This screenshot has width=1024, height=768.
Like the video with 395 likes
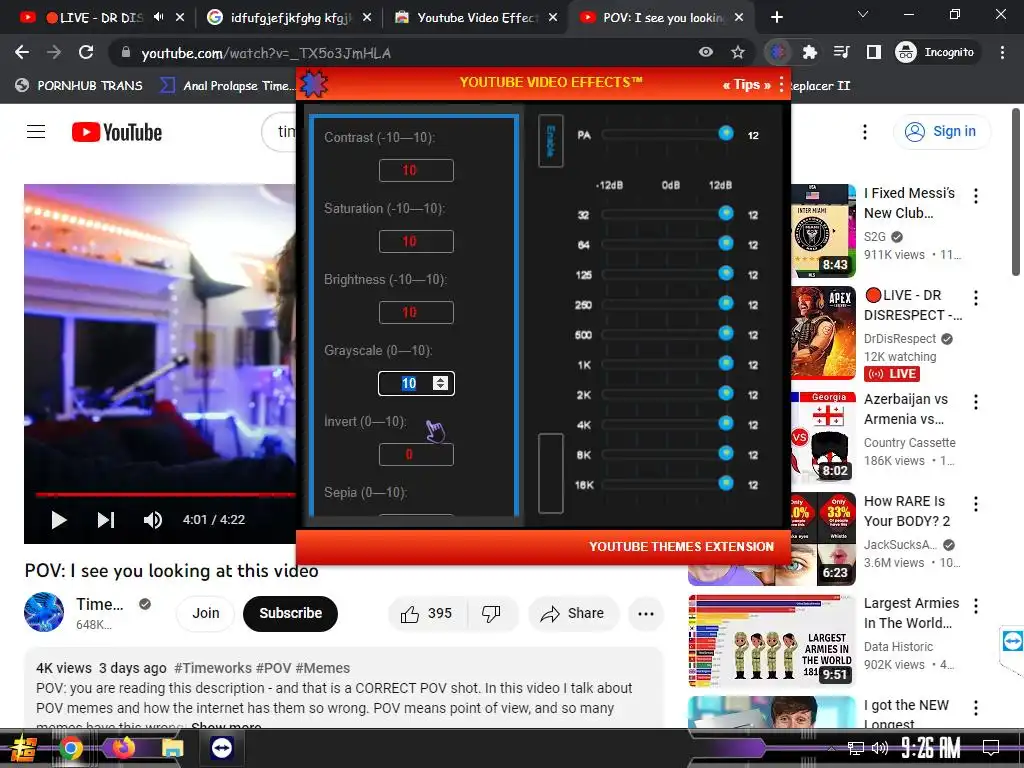click(427, 613)
